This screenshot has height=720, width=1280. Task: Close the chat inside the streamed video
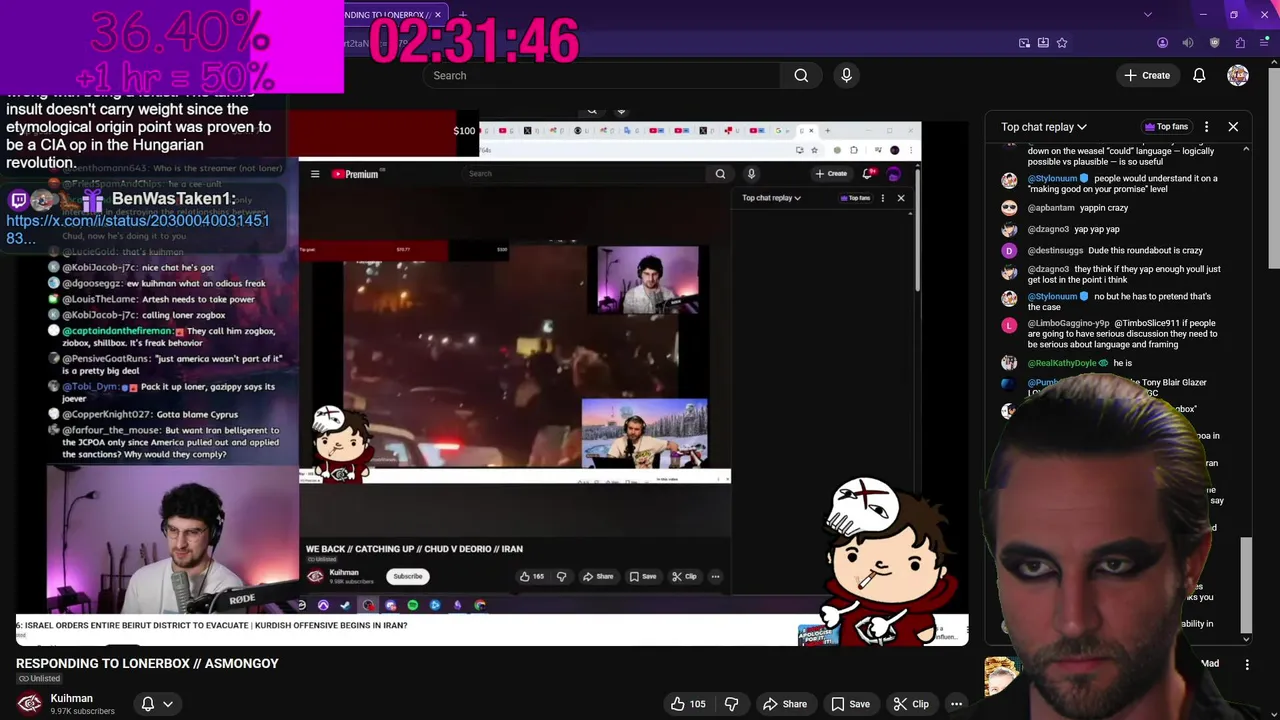point(901,198)
